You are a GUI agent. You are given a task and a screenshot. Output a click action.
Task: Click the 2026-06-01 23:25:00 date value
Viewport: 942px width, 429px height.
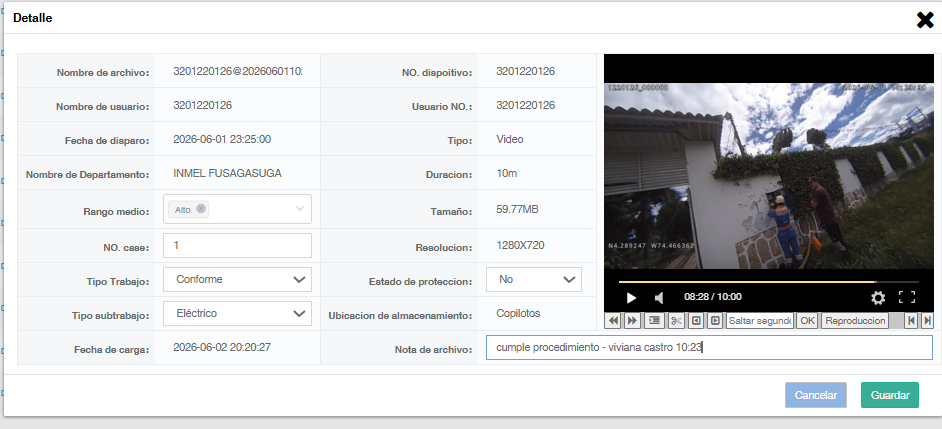(222, 139)
